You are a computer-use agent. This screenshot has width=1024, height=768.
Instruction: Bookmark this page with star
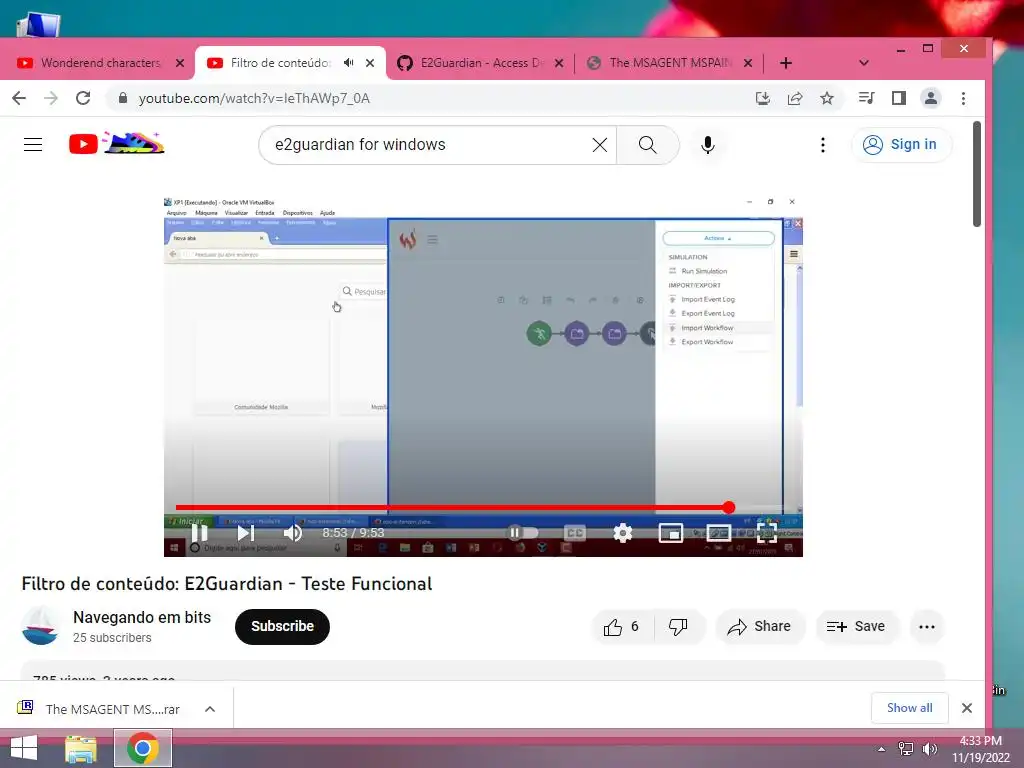(827, 98)
